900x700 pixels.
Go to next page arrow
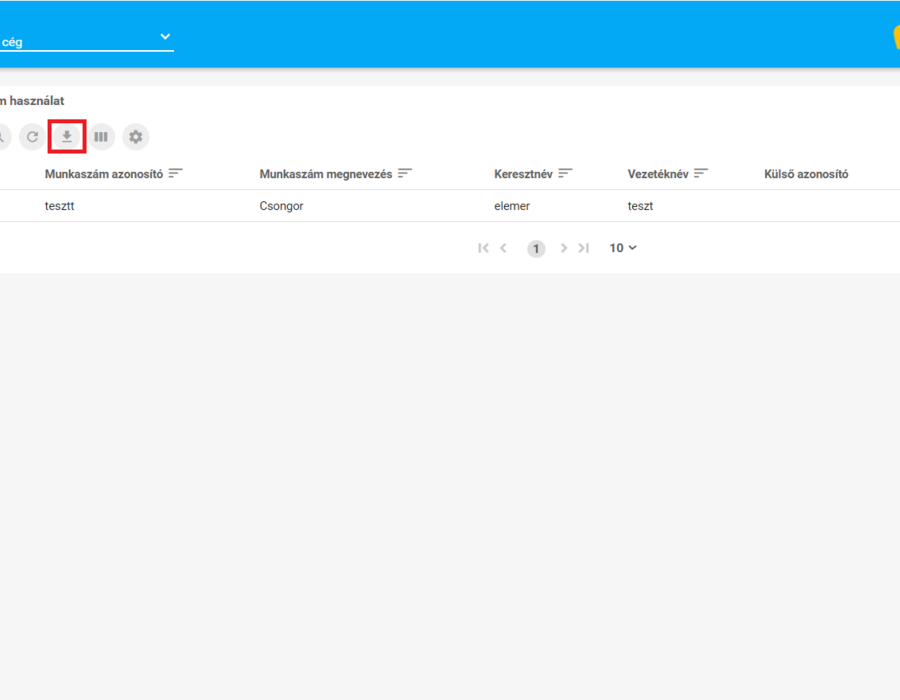click(x=564, y=248)
